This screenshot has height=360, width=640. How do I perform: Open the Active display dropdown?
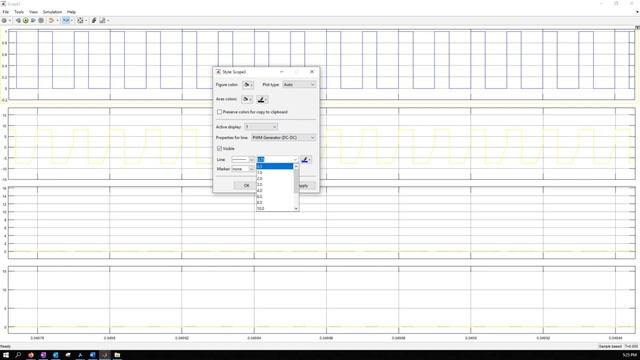(261, 127)
